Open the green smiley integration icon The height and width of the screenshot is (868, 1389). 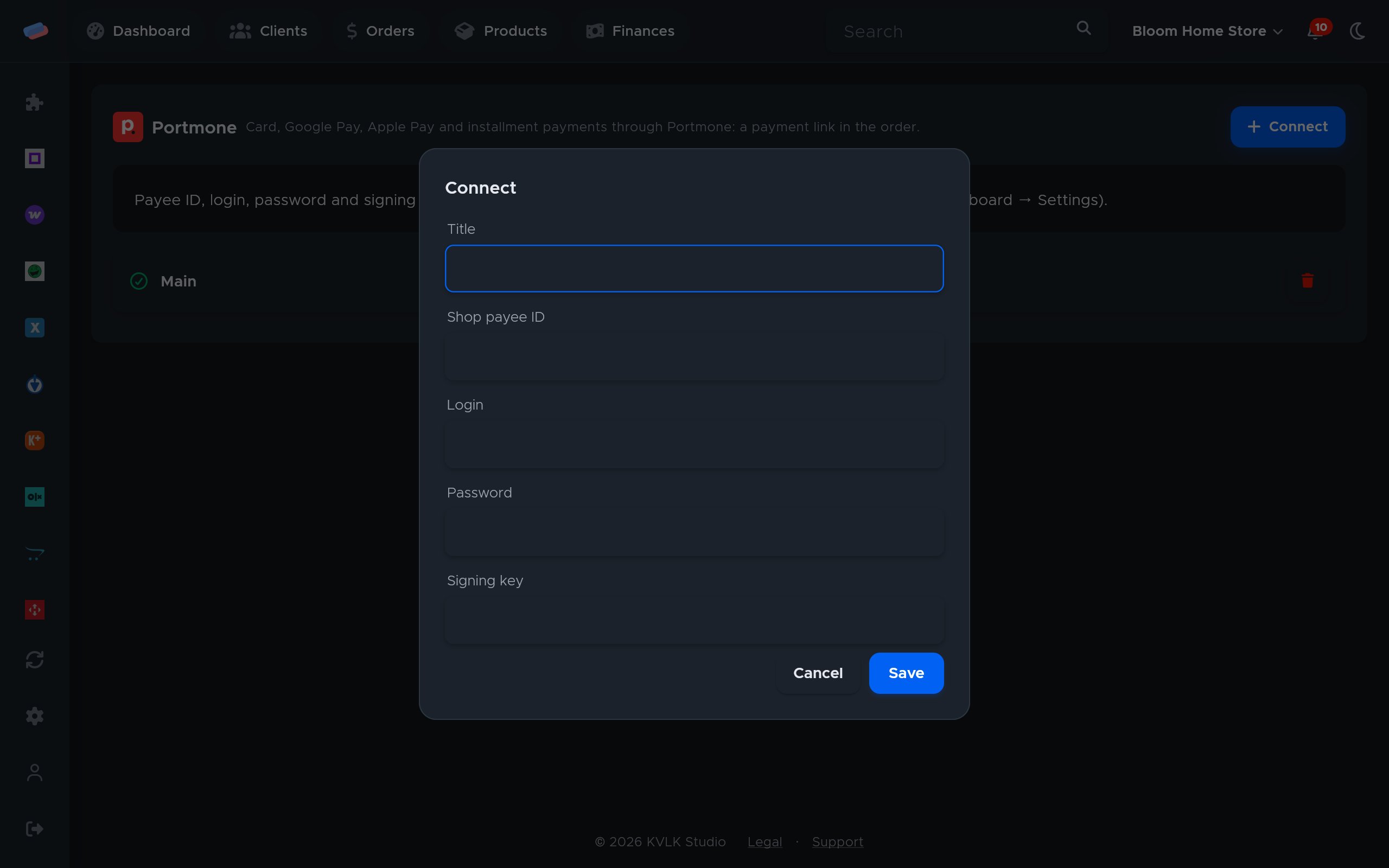click(x=34, y=271)
